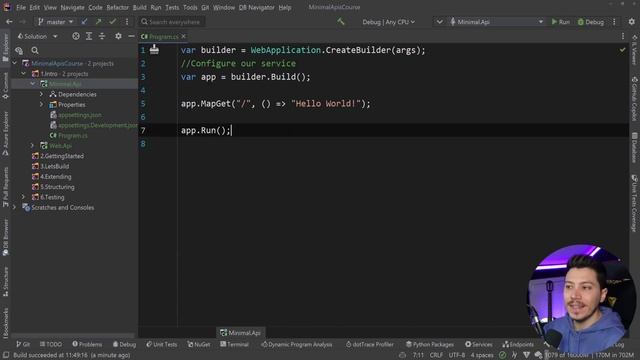Click Expand All in Solution explorer toolbar
Image resolution: width=640 pixels, height=360 pixels.
pos(89,36)
